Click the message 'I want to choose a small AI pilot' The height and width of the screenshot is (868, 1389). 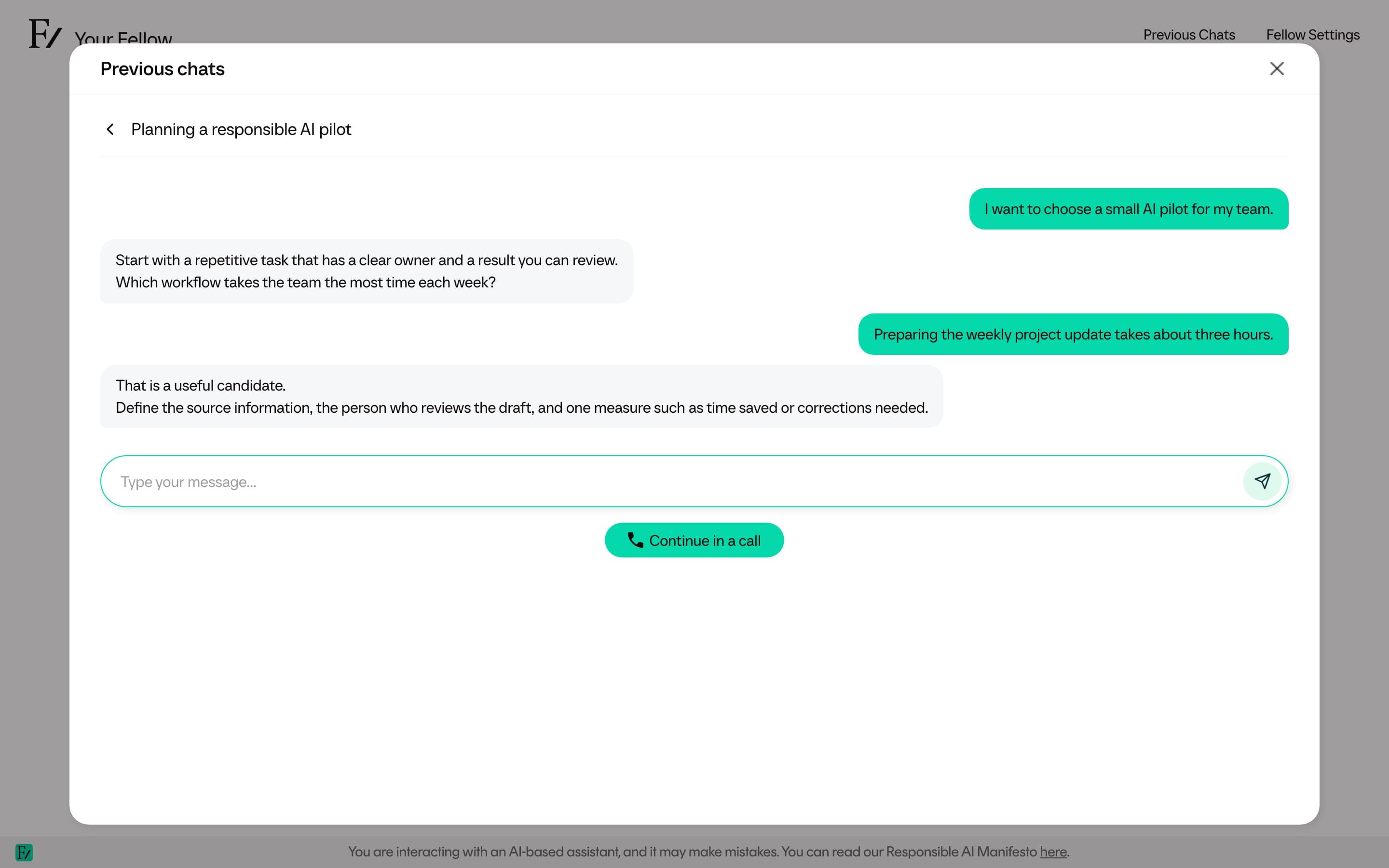coord(1129,209)
